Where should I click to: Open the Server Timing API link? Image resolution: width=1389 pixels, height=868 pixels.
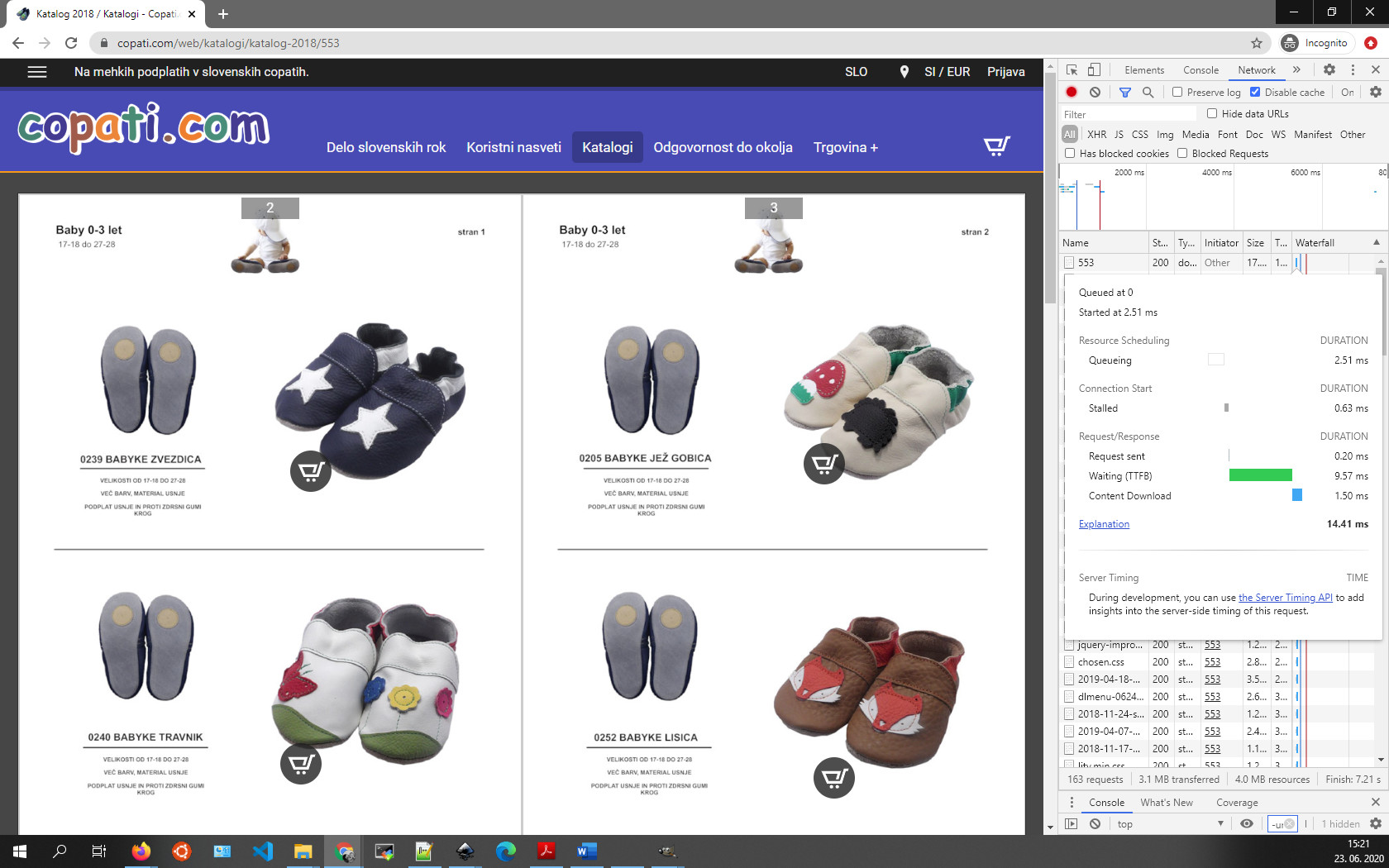click(1285, 598)
